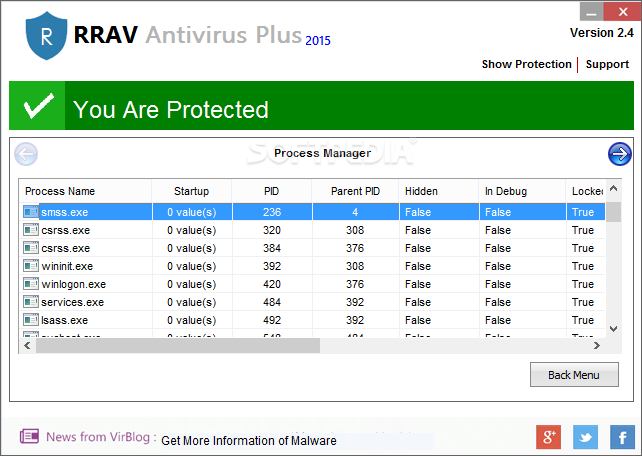Screen dimensions: 642x456
Task: Select the csrss.exe row with PID 320
Action: (314, 230)
